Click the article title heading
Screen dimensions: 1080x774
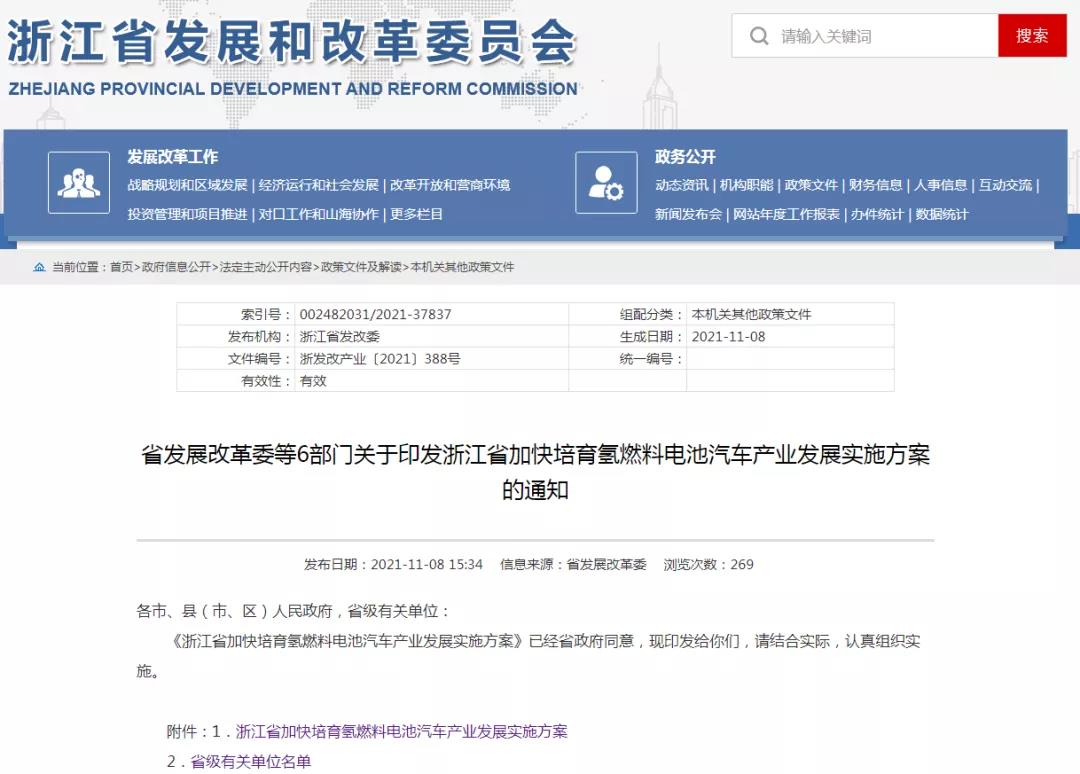(x=535, y=472)
